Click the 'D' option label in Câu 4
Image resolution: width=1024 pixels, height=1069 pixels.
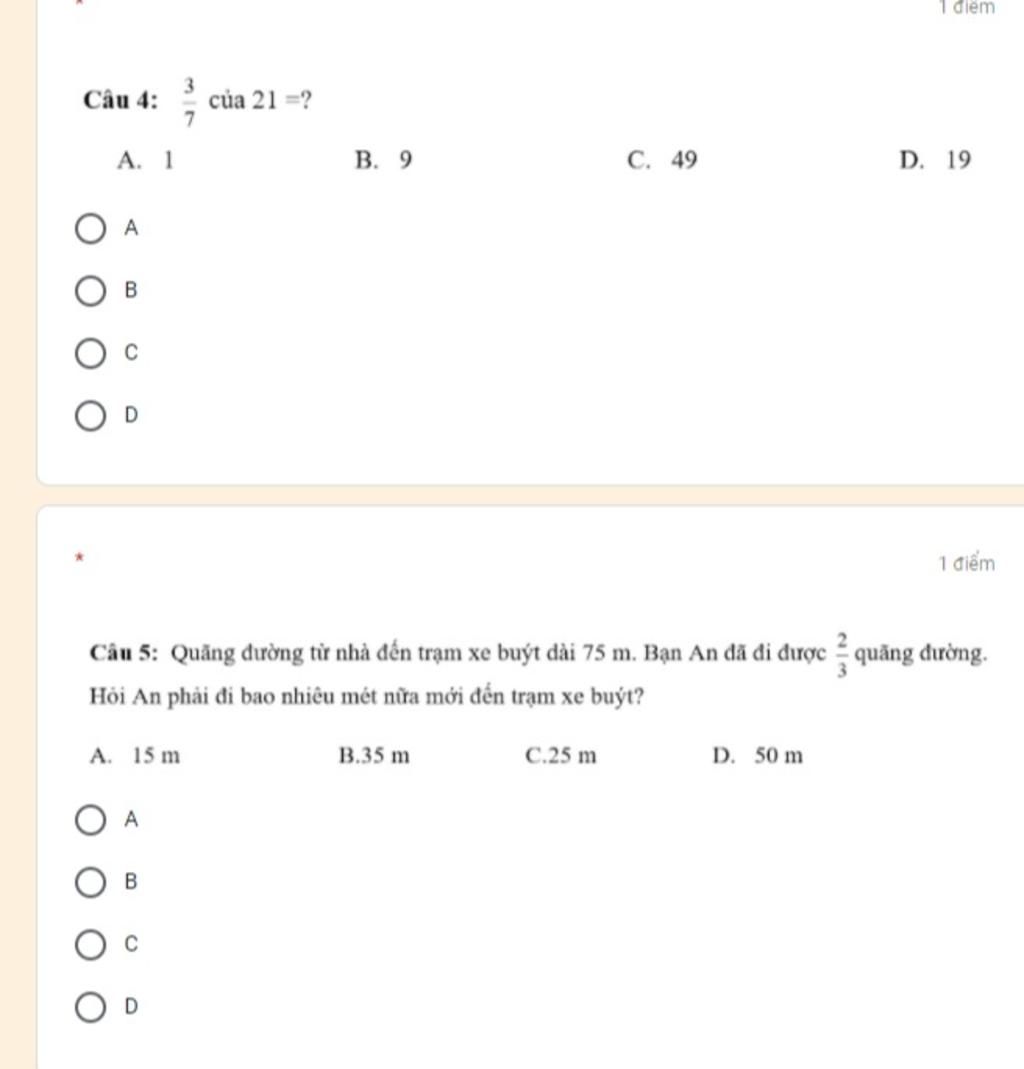[x=131, y=415]
